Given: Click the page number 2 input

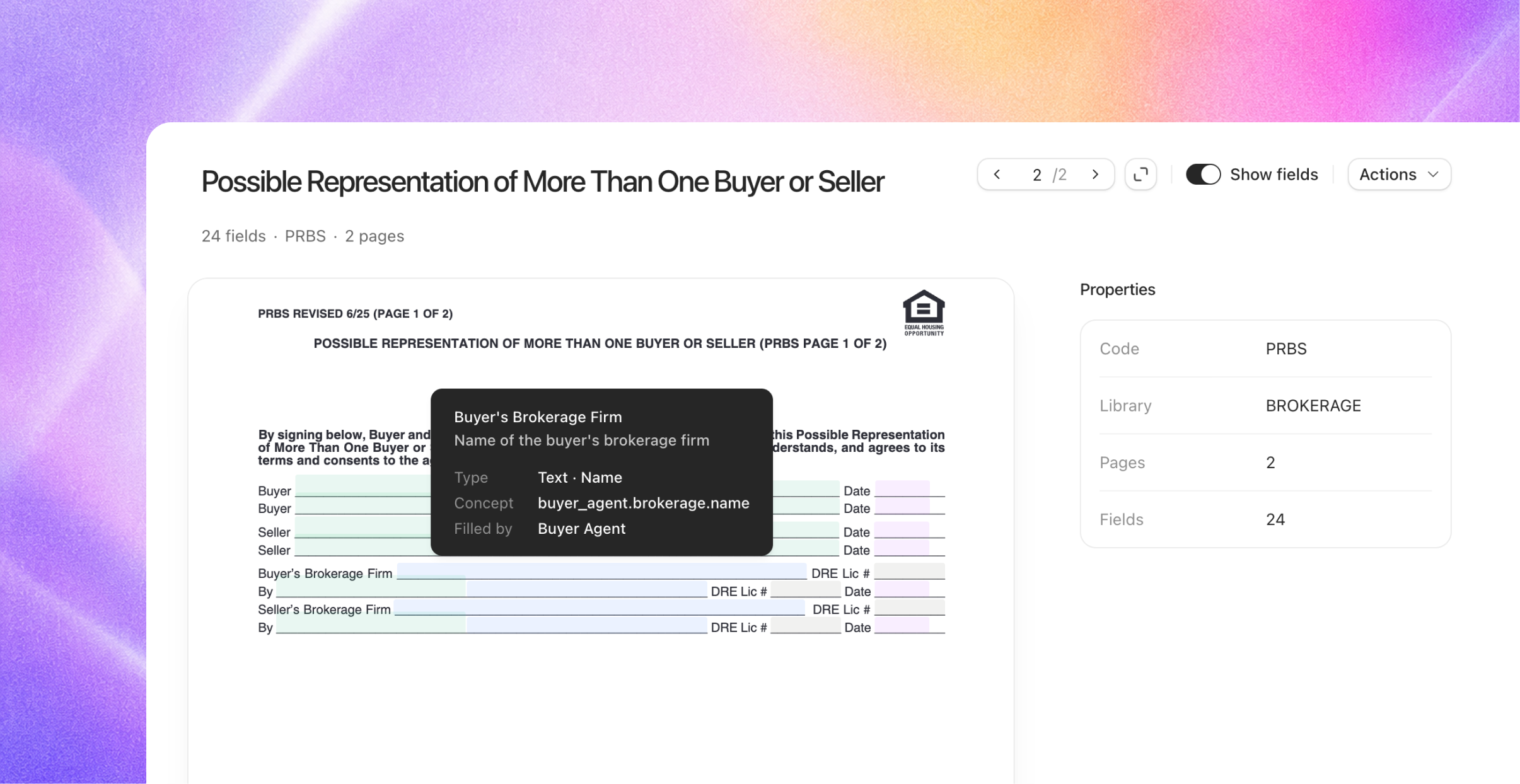Looking at the screenshot, I should point(1036,175).
